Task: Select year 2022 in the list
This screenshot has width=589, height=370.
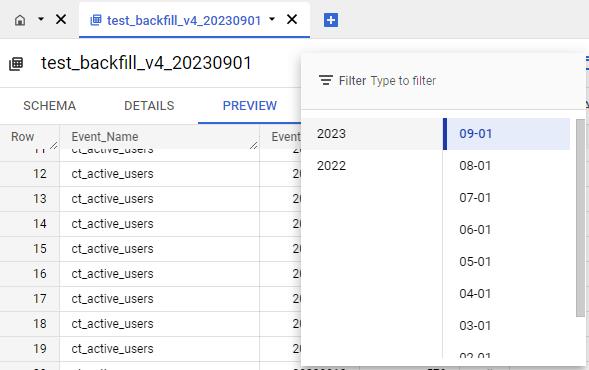Action: click(372, 166)
